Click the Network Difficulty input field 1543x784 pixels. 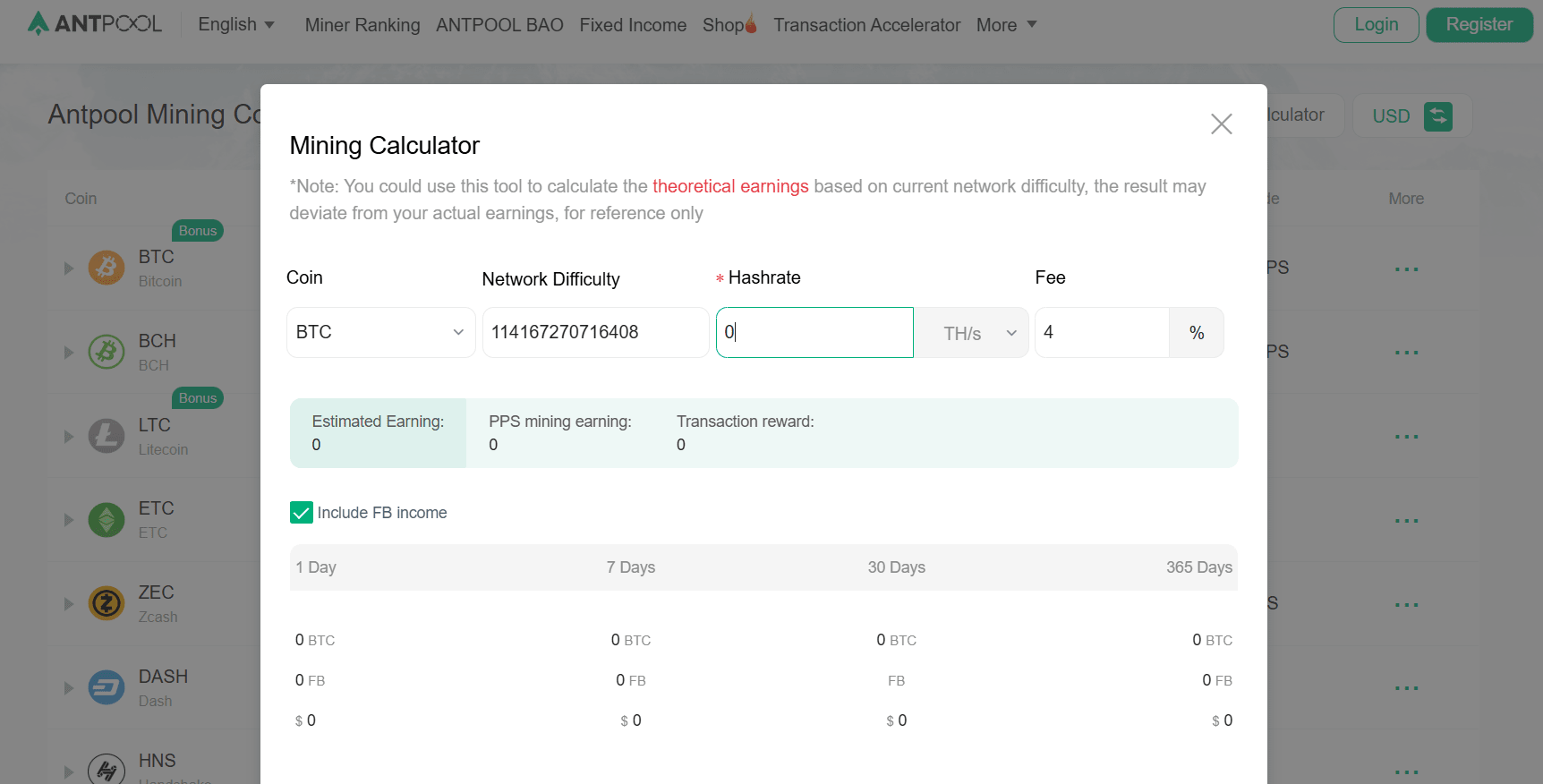[x=595, y=332]
